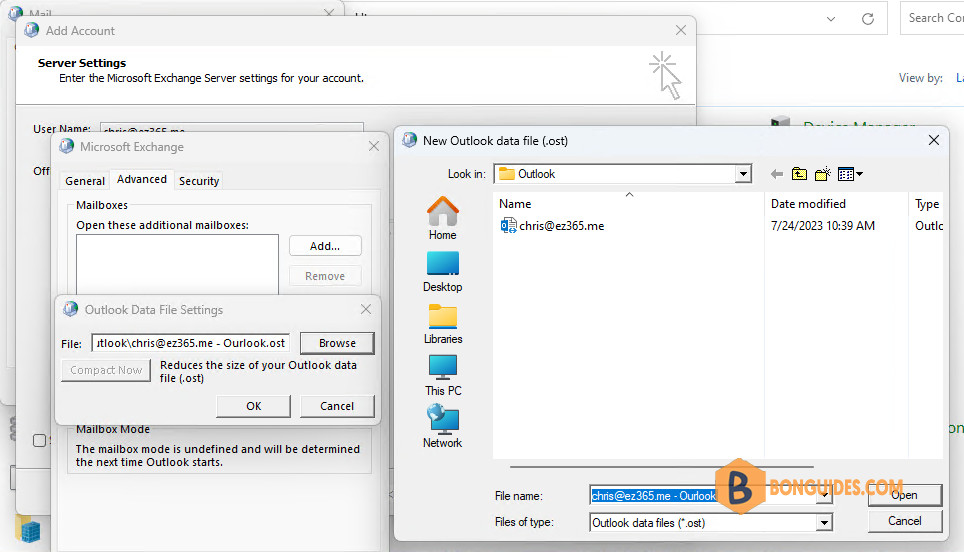Sort files by the Name column header
This screenshot has width=964, height=552.
629,203
